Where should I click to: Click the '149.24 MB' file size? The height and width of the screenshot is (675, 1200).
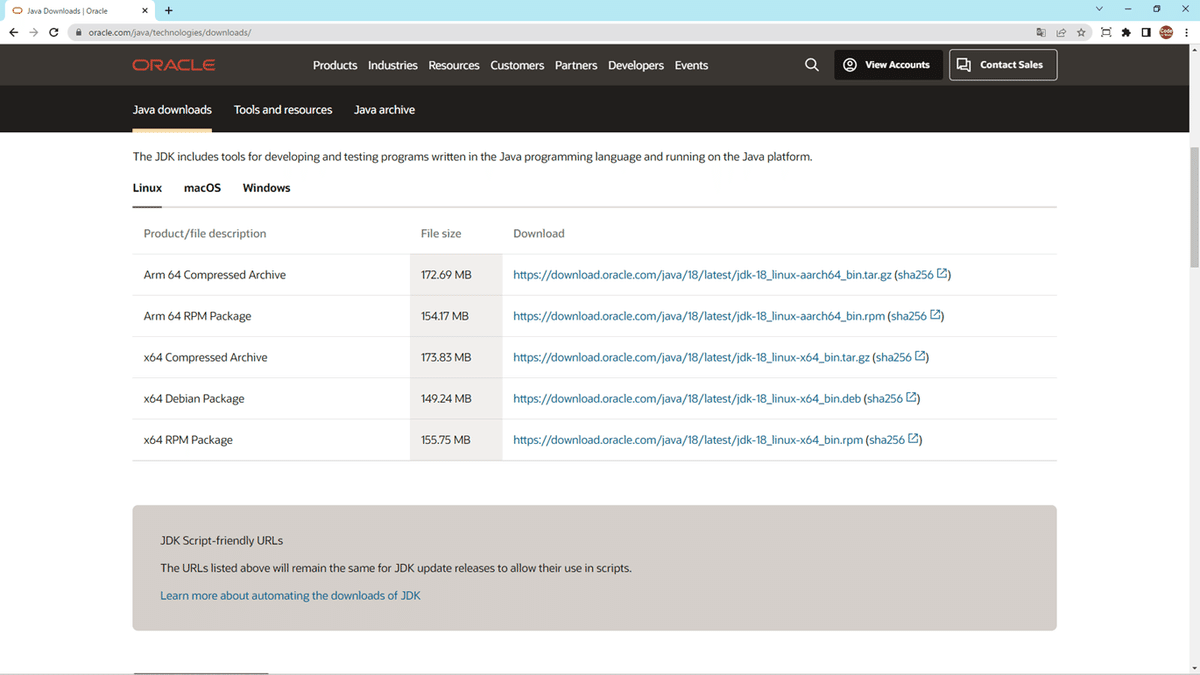click(446, 398)
